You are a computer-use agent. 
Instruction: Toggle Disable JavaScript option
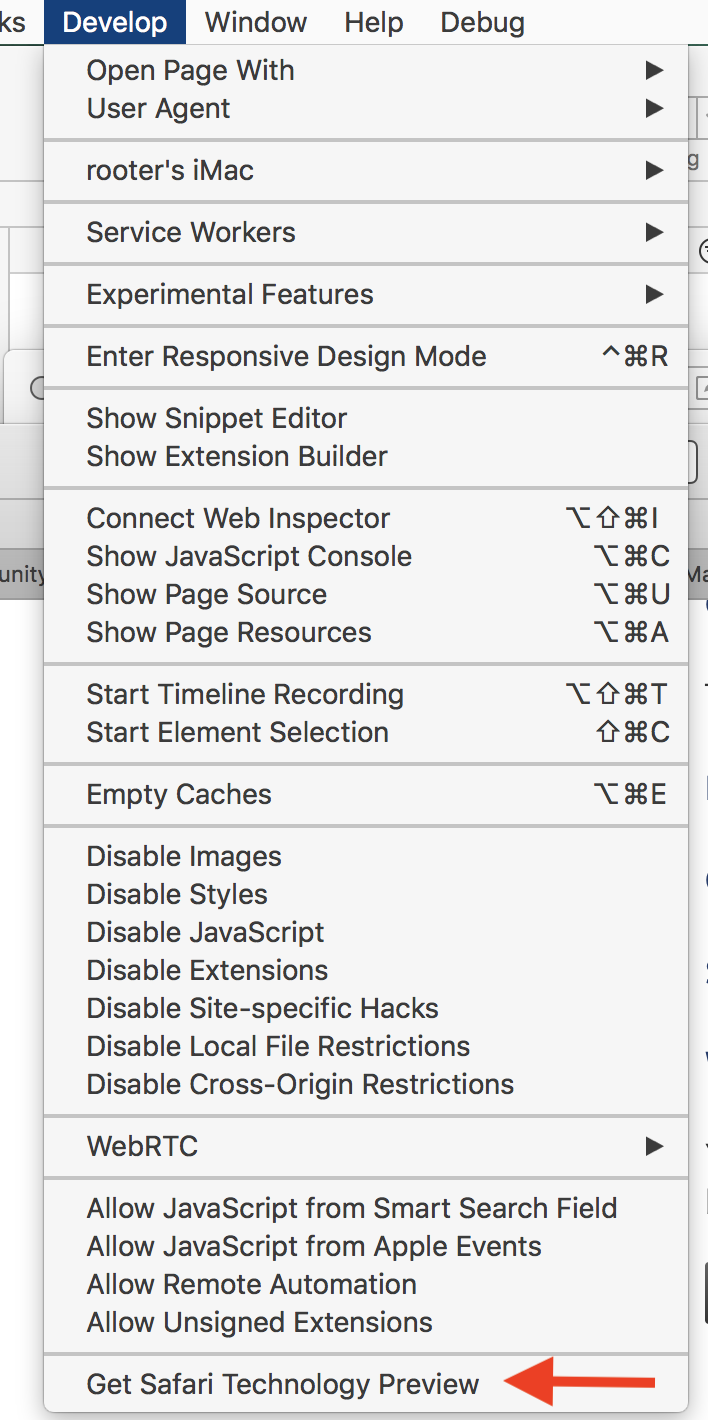[205, 933]
